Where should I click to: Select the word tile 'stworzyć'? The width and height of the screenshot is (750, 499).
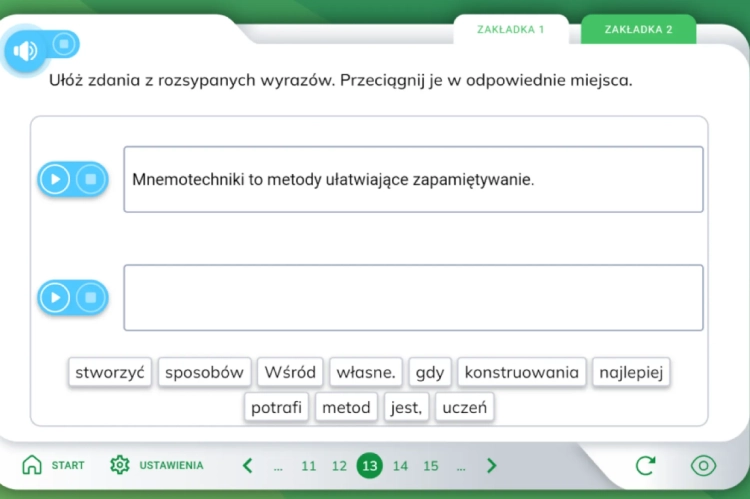tap(110, 372)
